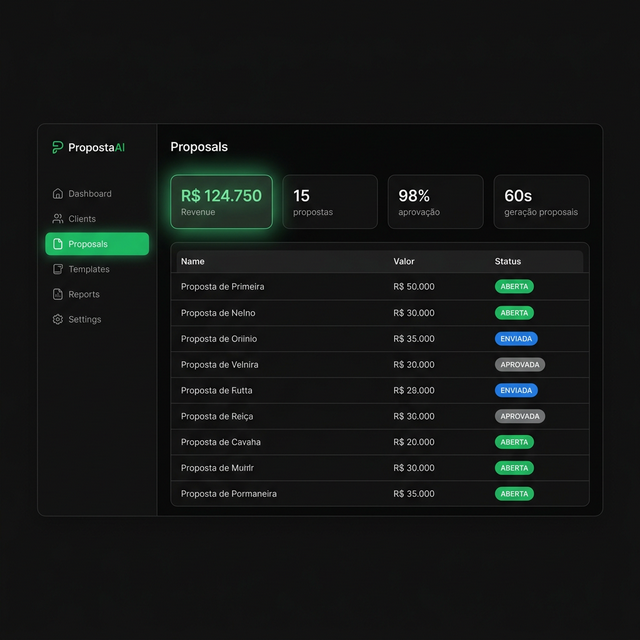Image resolution: width=640 pixels, height=640 pixels.
Task: Click ABERTA badge on Proposta de Pormaneira
Action: [514, 494]
